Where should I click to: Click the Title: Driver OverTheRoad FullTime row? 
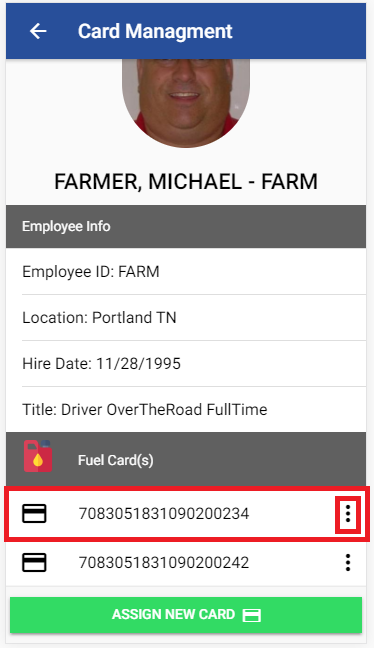pyautogui.click(x=186, y=410)
